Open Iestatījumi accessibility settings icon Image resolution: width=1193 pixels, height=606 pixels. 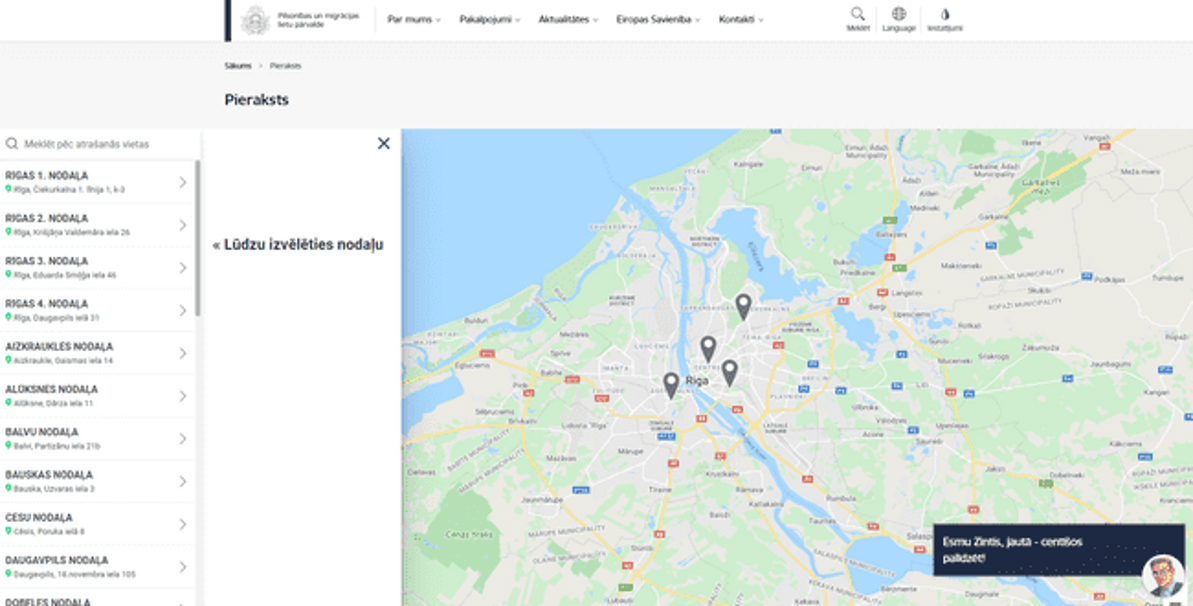[x=945, y=14]
